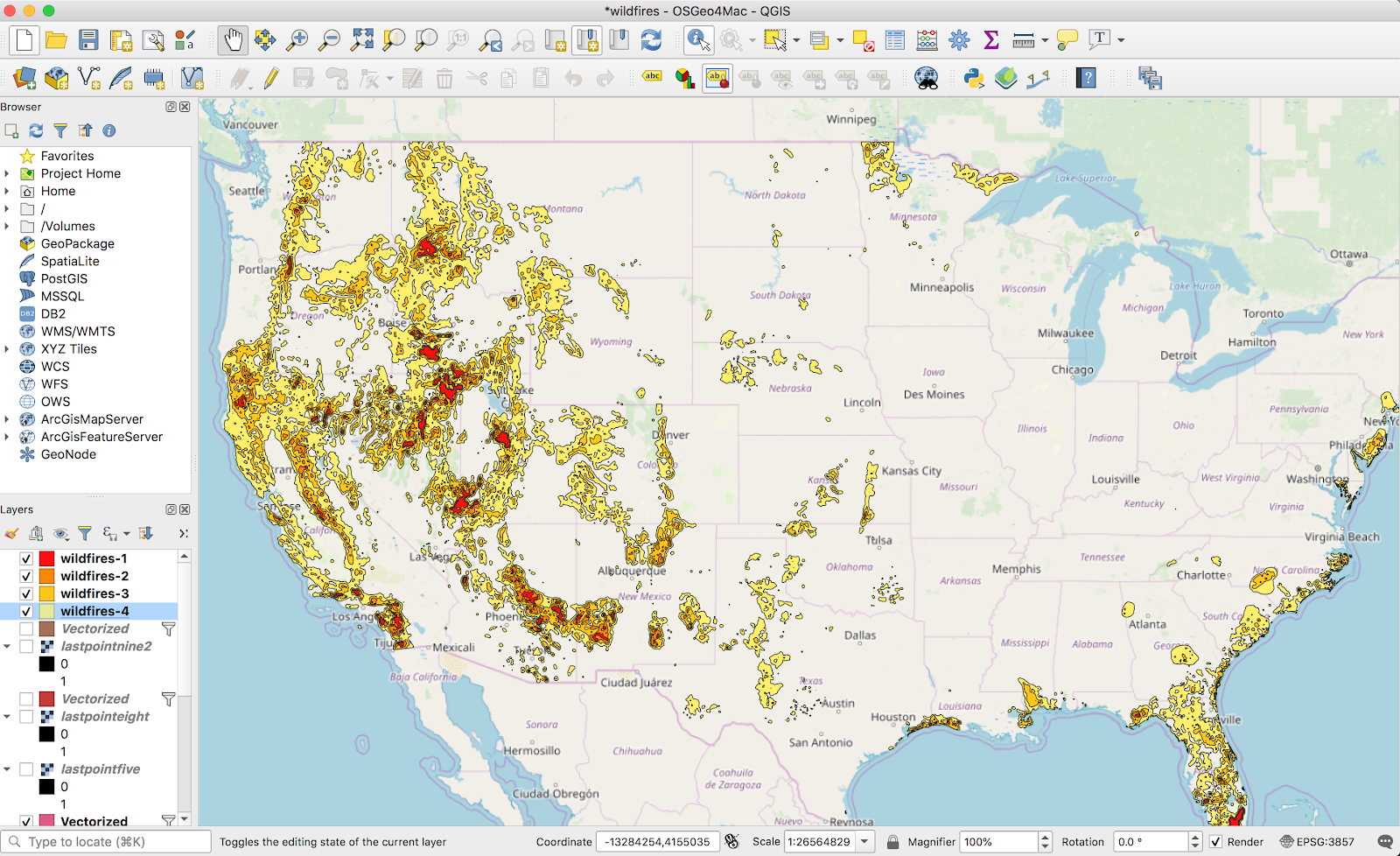Screen dimensions: 1400x856
Task: Expand the Project Home browser item
Action: point(7,173)
